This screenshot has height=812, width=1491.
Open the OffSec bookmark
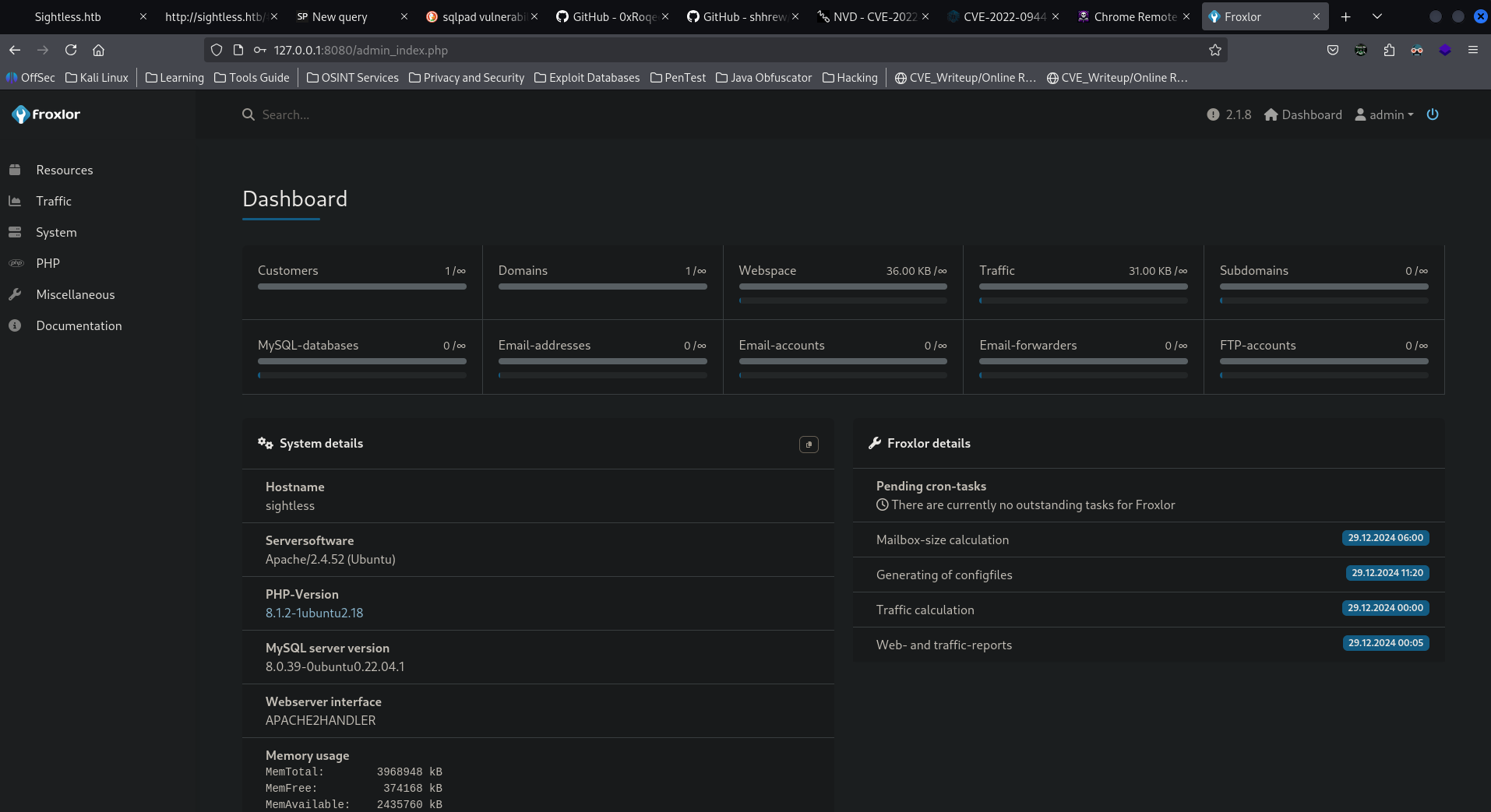click(x=30, y=78)
